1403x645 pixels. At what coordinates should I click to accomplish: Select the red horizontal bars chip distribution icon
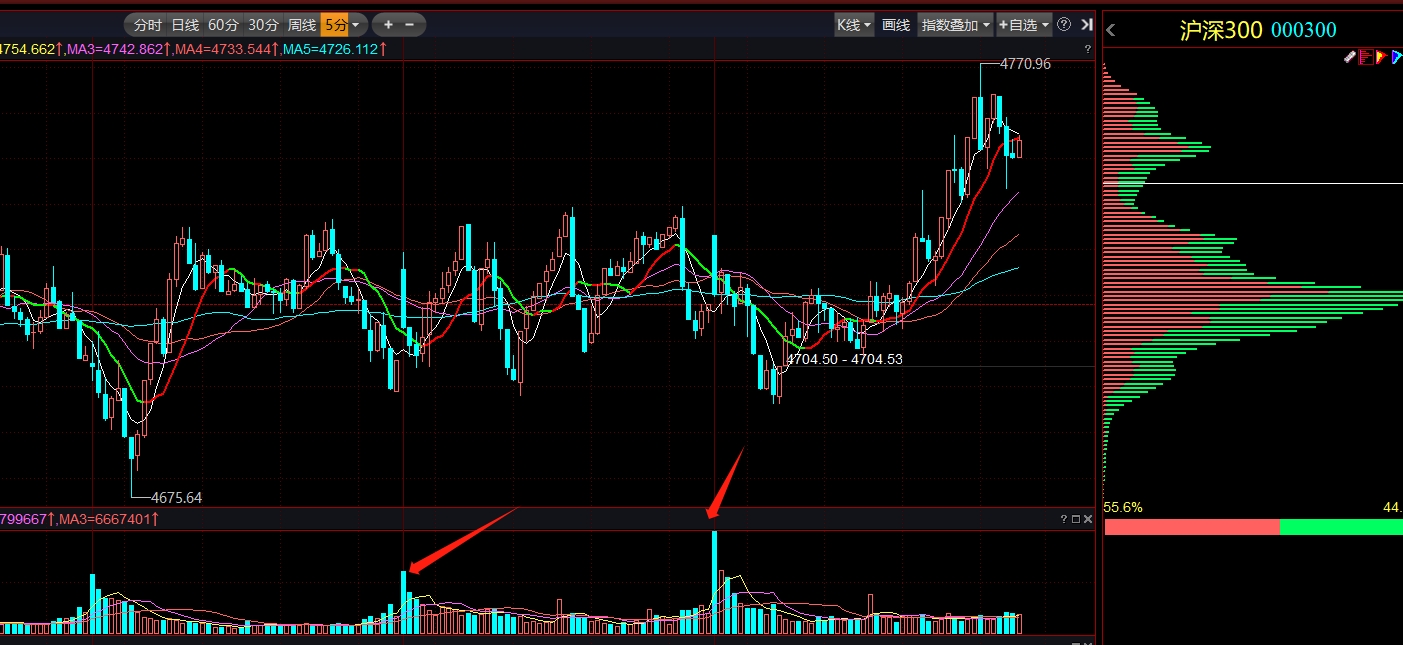pos(1366,58)
